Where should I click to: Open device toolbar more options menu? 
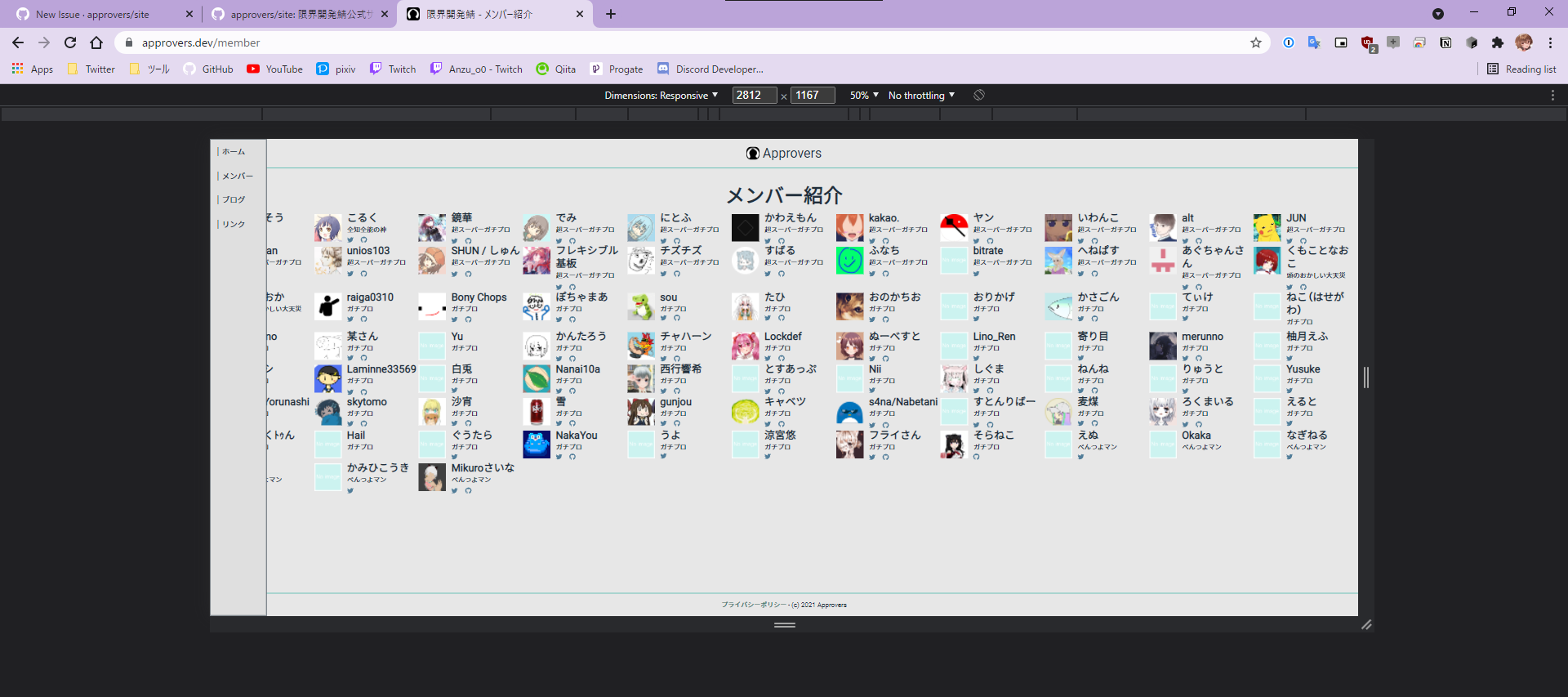point(1552,95)
